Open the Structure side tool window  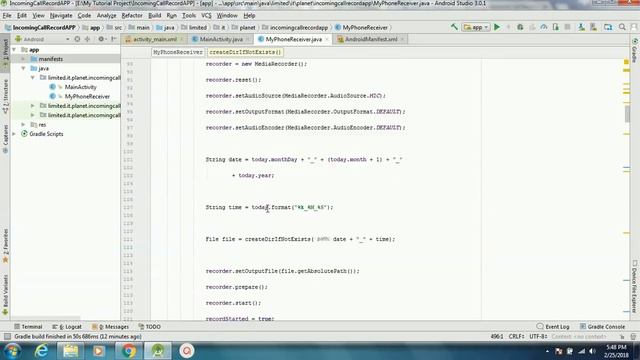click(5, 96)
